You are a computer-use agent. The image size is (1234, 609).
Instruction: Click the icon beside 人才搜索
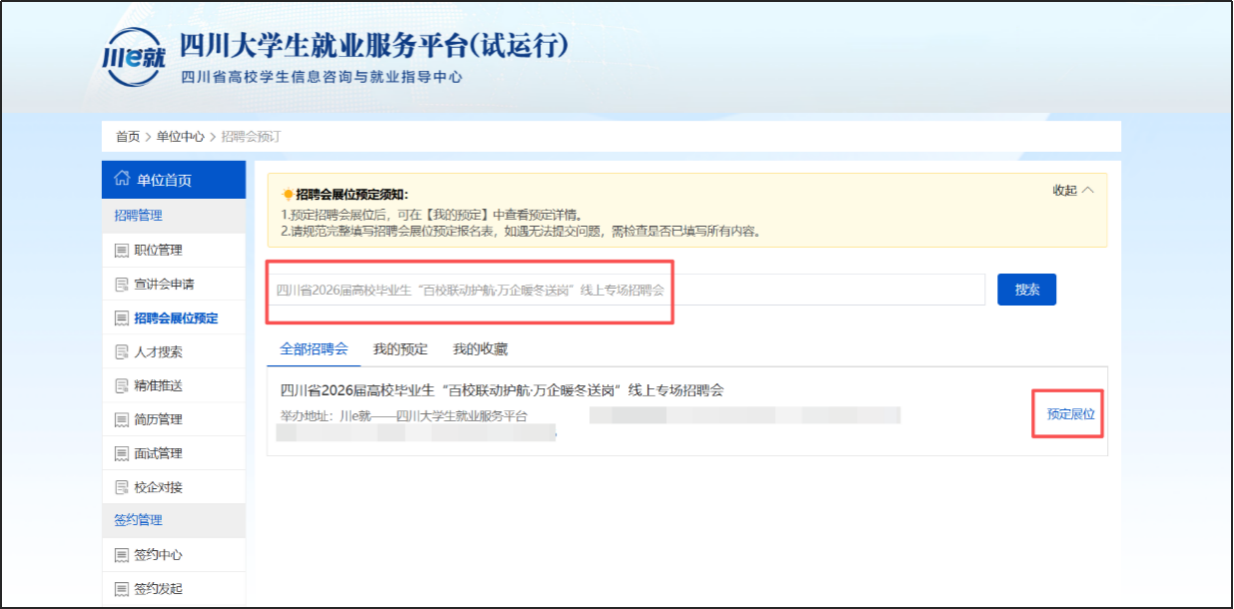coord(121,352)
